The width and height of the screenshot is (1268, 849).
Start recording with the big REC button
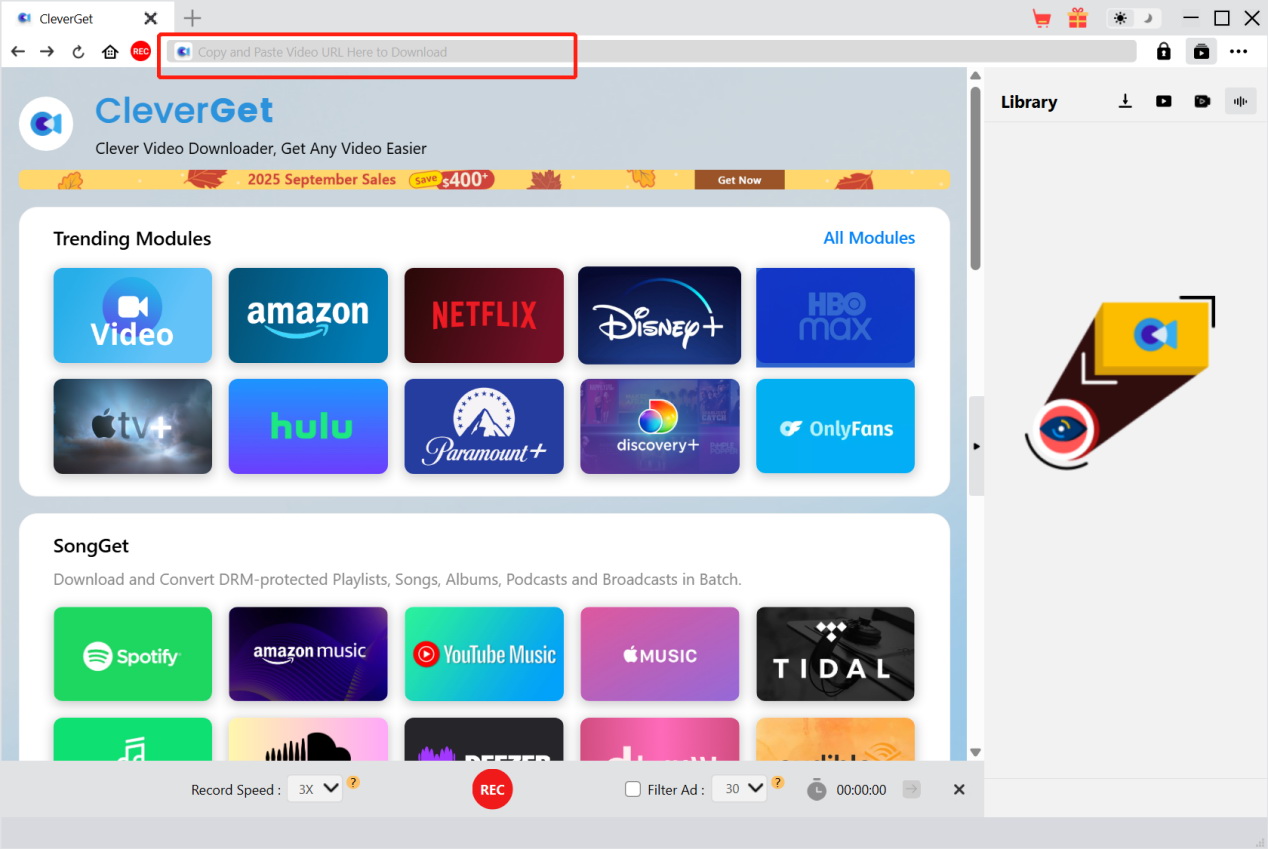[492, 789]
